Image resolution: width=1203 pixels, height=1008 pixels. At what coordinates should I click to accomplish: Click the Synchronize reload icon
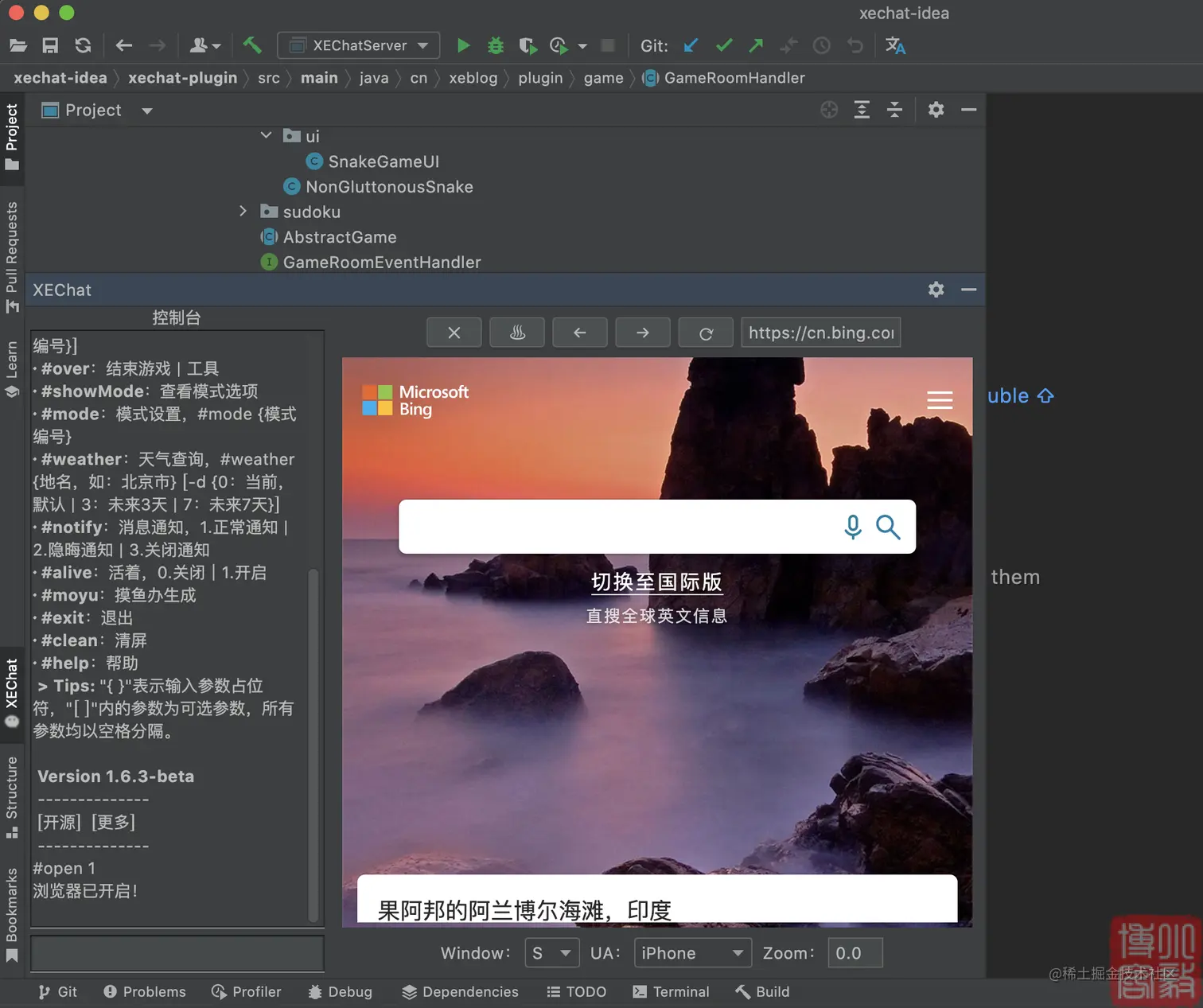click(x=83, y=45)
